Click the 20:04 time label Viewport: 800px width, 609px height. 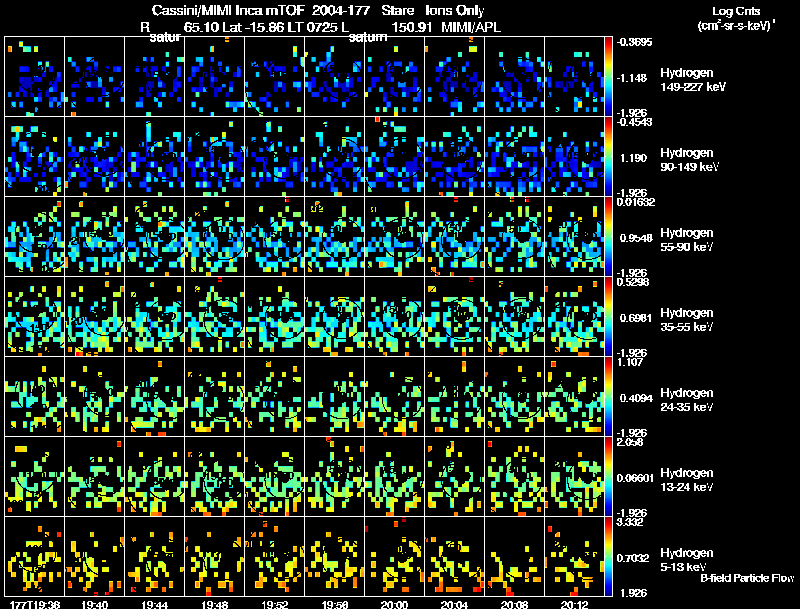click(454, 604)
